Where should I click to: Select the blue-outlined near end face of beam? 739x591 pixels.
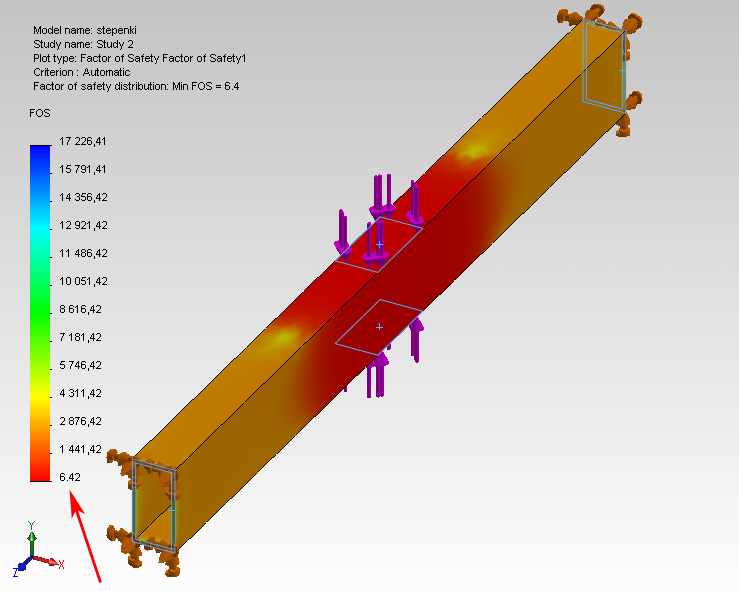(154, 506)
